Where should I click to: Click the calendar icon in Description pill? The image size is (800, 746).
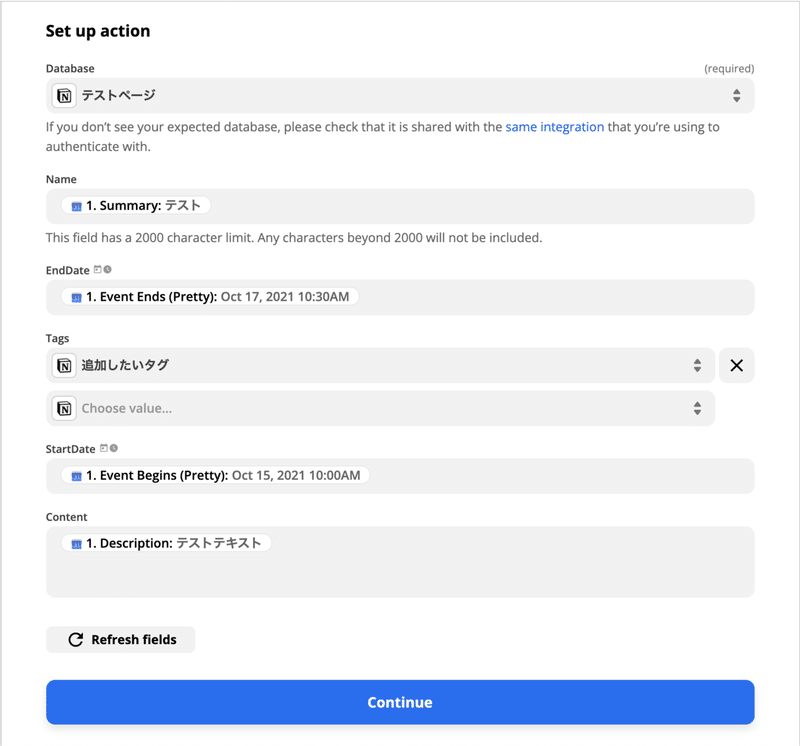(76, 544)
